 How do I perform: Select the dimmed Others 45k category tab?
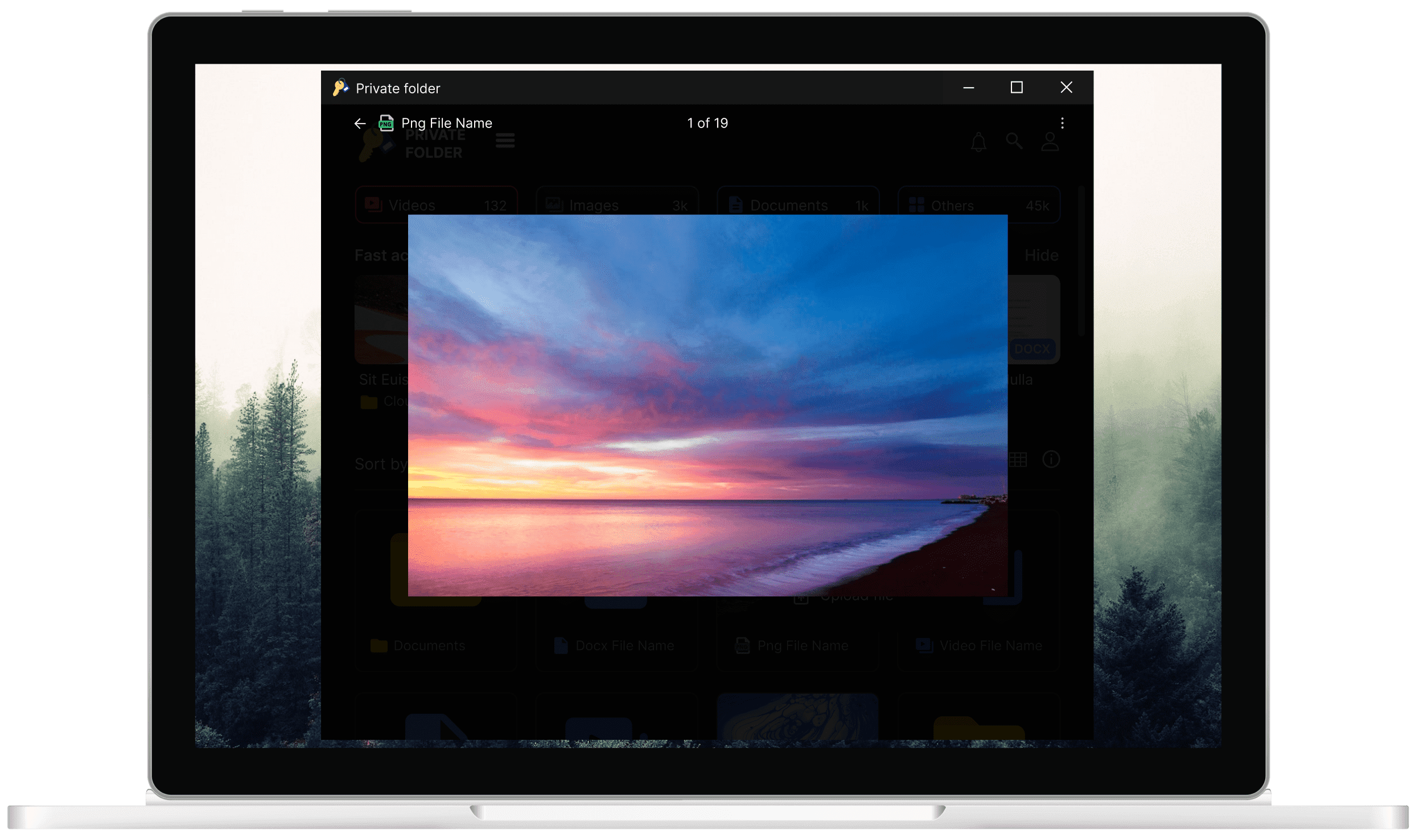tap(979, 205)
